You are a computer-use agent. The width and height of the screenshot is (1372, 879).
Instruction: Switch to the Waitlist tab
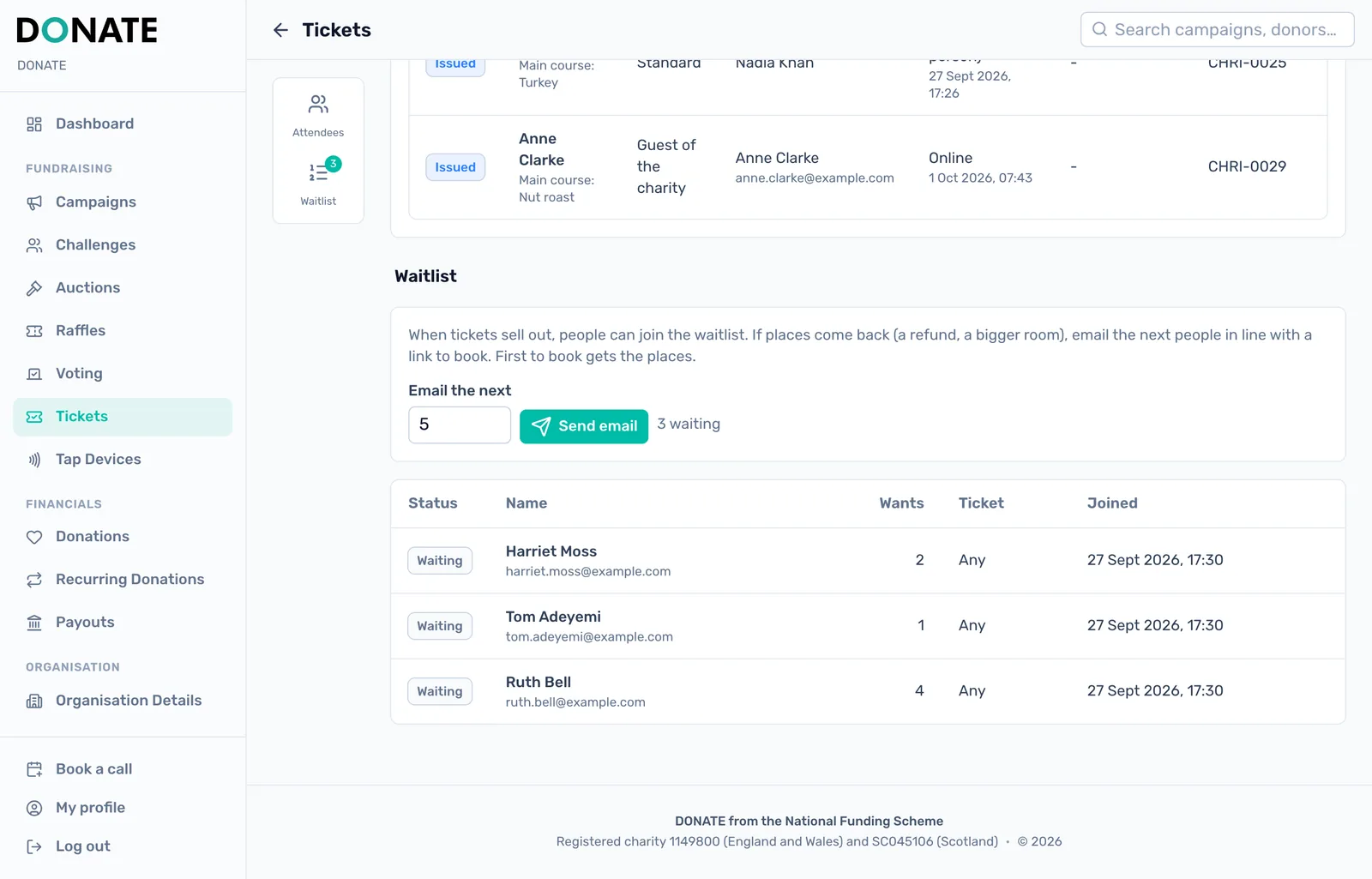pos(318,183)
